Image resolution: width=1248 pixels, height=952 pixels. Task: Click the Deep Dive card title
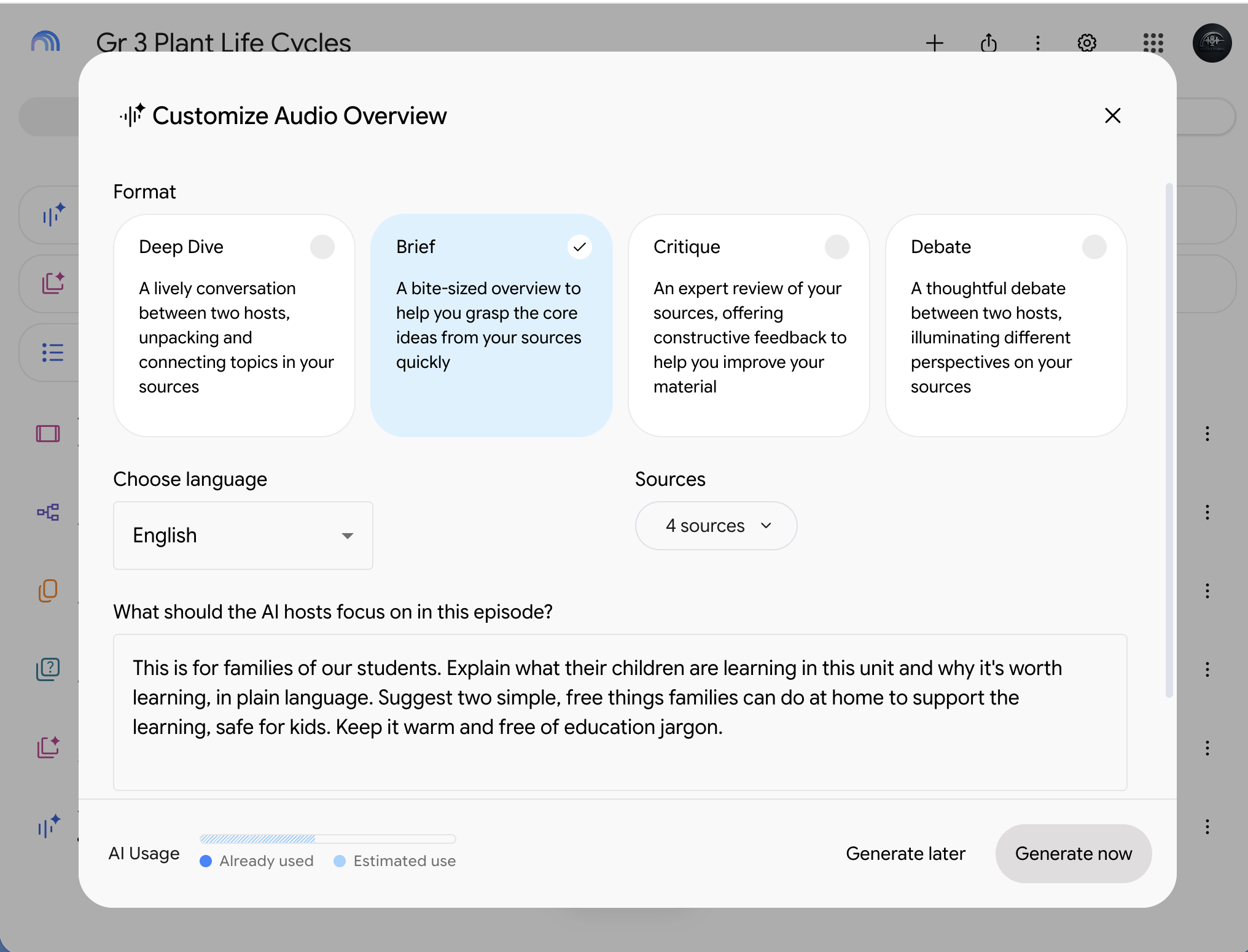pyautogui.click(x=181, y=247)
